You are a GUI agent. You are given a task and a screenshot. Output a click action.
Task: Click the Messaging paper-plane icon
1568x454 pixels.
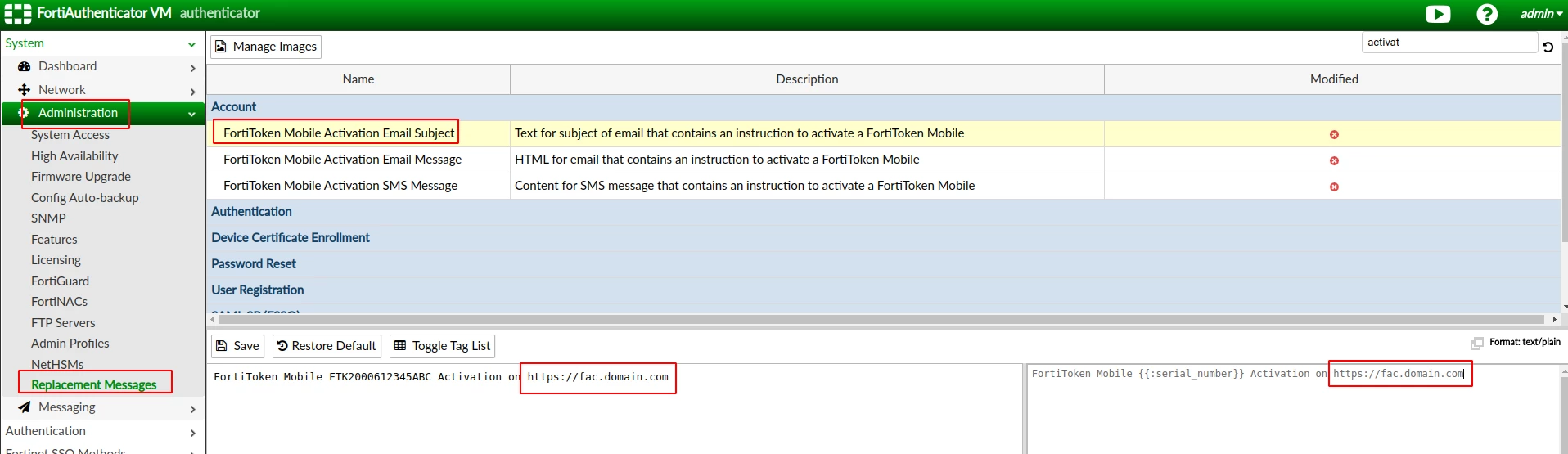pos(25,407)
